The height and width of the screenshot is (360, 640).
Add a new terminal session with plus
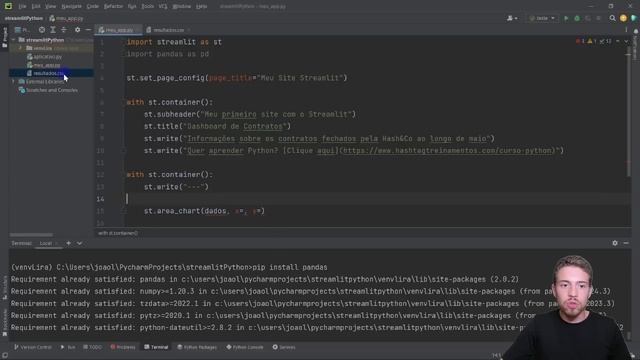coord(69,243)
